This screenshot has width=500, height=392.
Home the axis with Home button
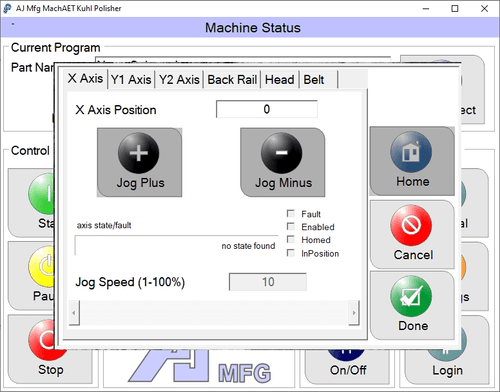(x=412, y=161)
